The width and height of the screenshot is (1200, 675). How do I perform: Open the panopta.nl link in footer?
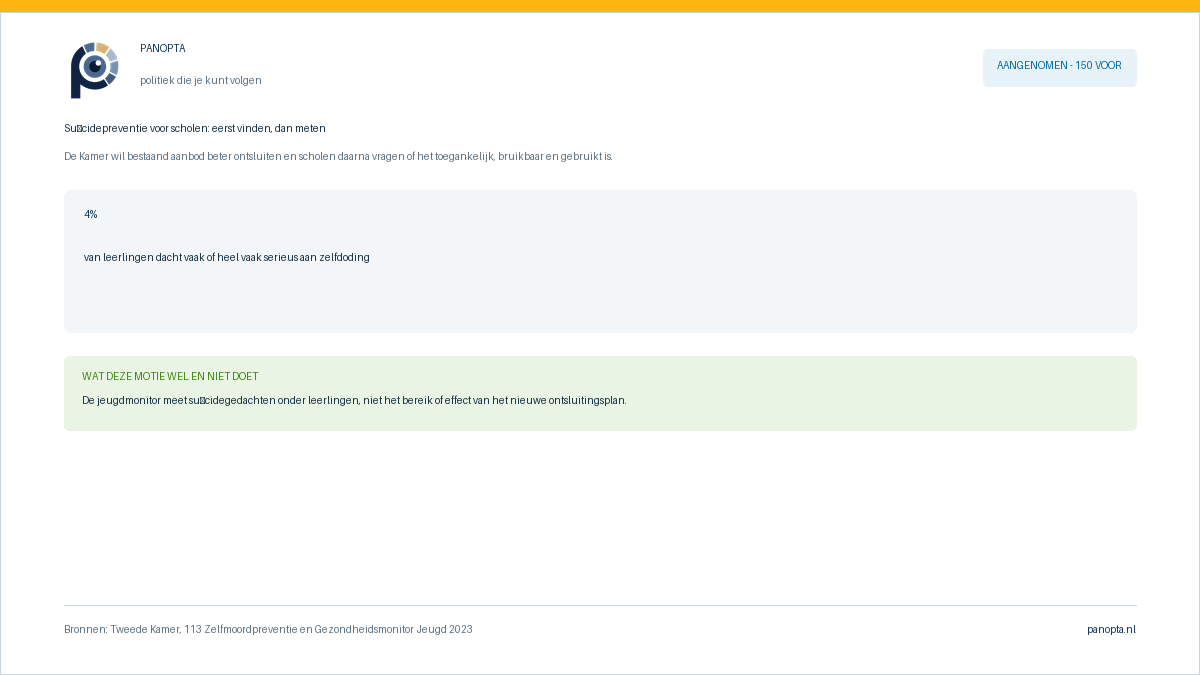coord(1112,629)
